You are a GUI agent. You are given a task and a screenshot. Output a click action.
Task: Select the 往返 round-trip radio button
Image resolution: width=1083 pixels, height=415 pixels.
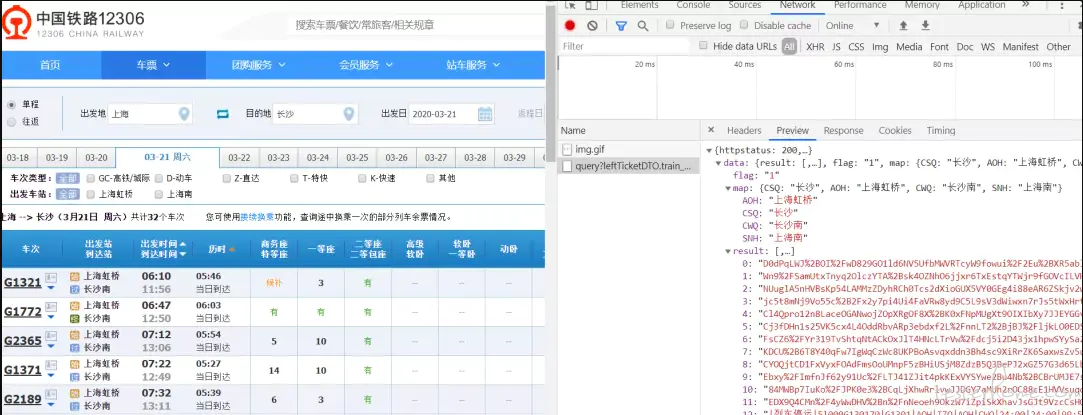pyautogui.click(x=11, y=122)
